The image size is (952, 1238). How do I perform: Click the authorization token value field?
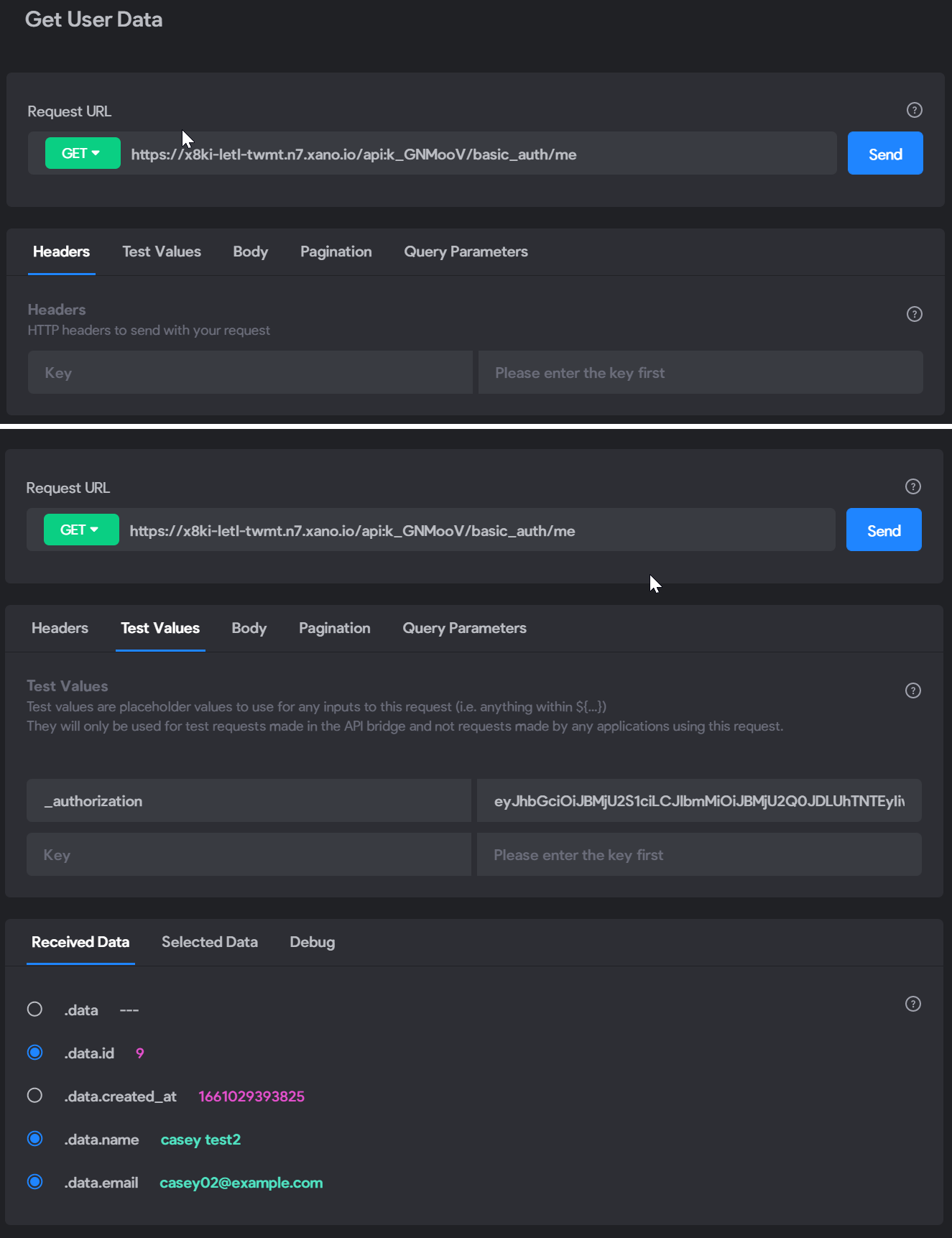point(699,800)
